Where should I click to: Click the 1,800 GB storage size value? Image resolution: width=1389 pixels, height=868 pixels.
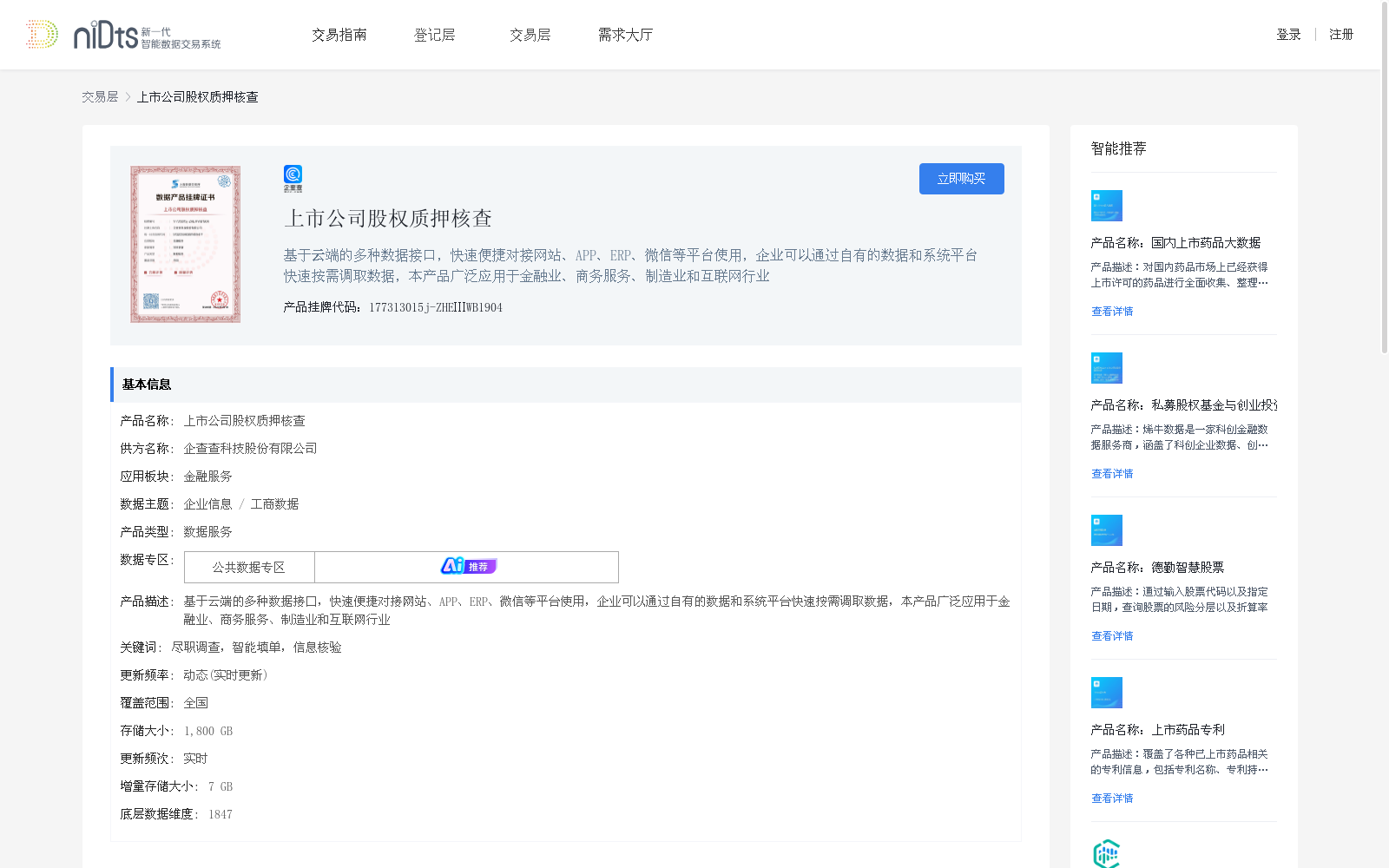[208, 731]
